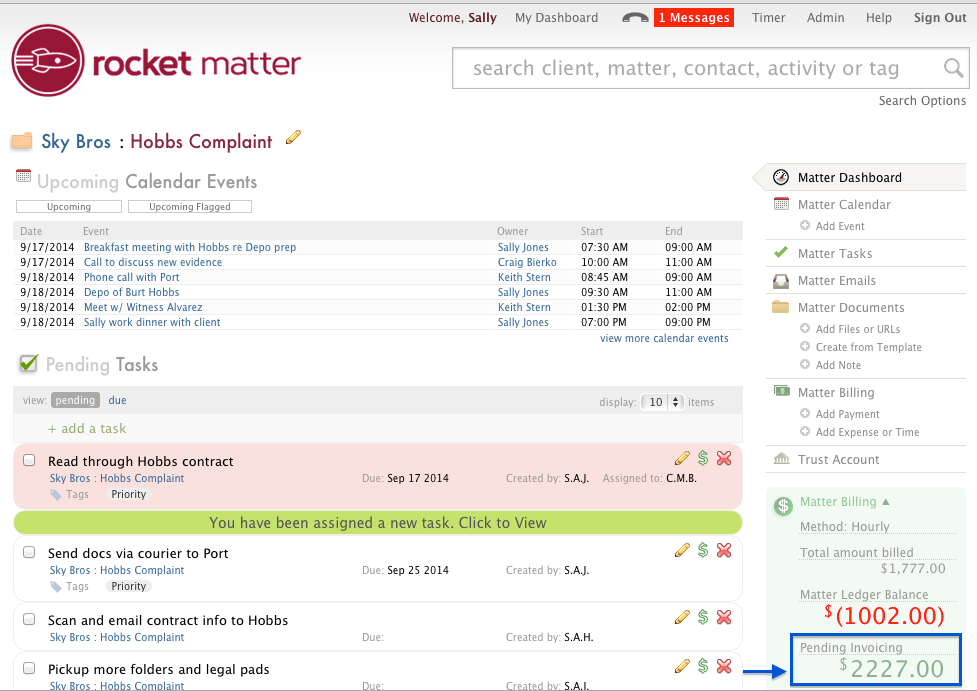Open Matter Tasks in the sidebar
Viewport: 977px width, 691px height.
click(834, 254)
